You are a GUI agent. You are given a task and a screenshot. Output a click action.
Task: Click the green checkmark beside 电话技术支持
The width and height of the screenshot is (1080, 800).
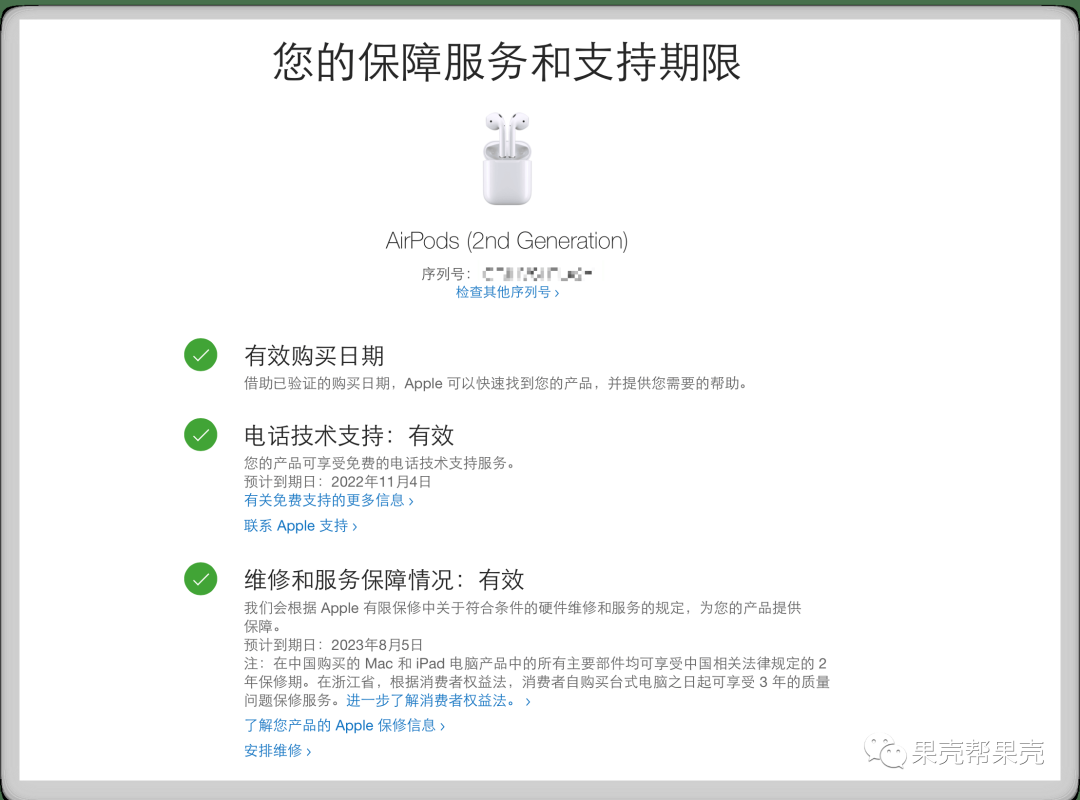200,435
